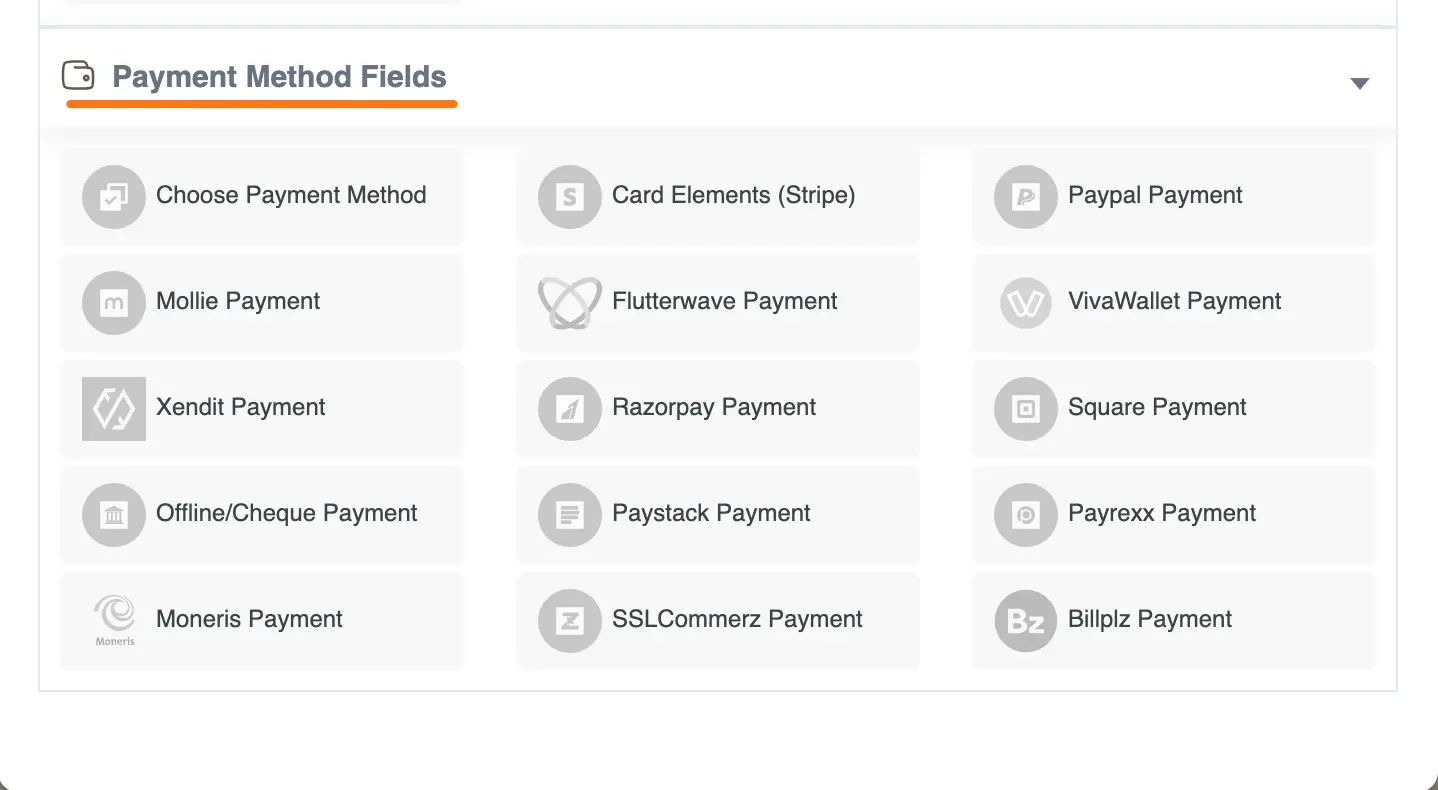Screen dimensions: 1438x790
Task: Add the Offline/Cheque Payment field
Action: (x=262, y=514)
